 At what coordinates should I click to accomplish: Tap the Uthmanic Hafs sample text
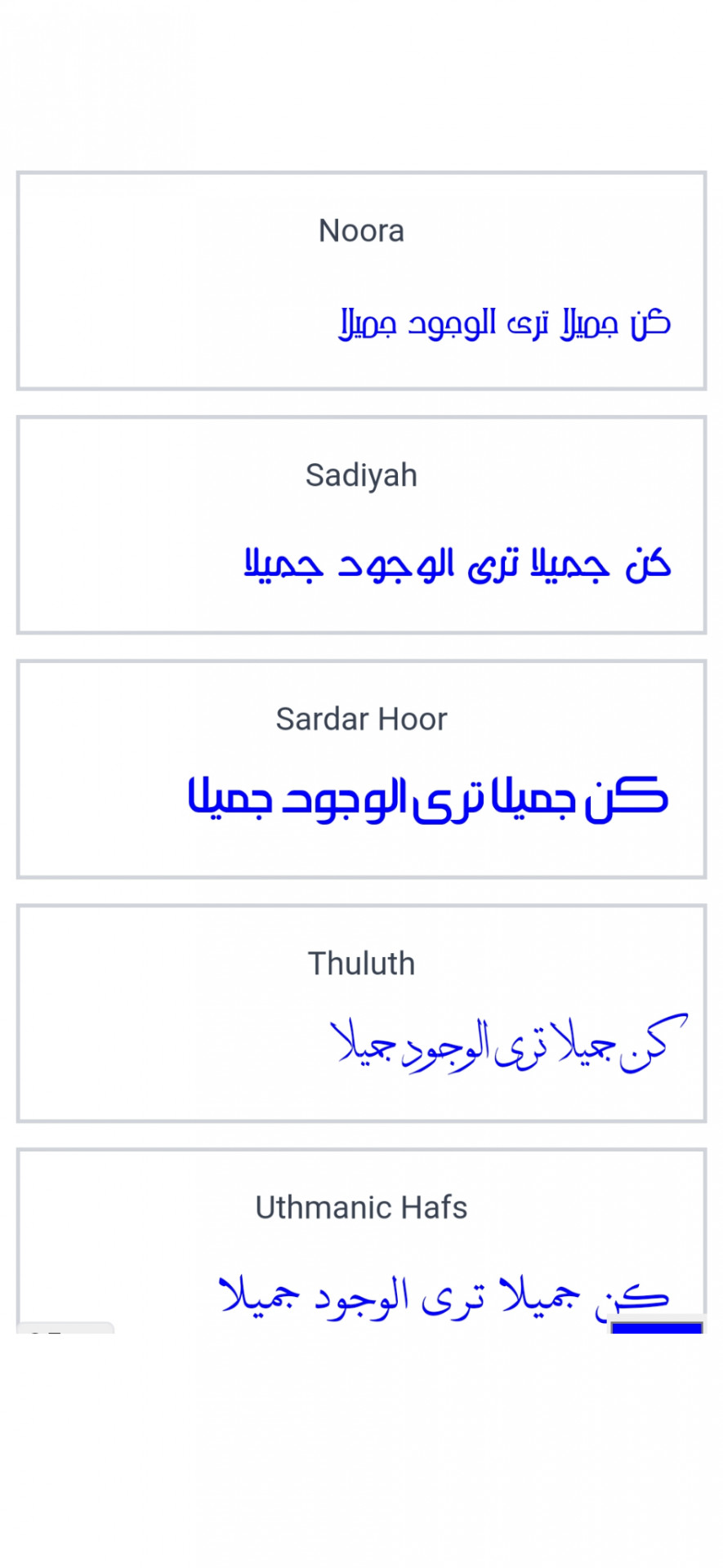(444, 1296)
